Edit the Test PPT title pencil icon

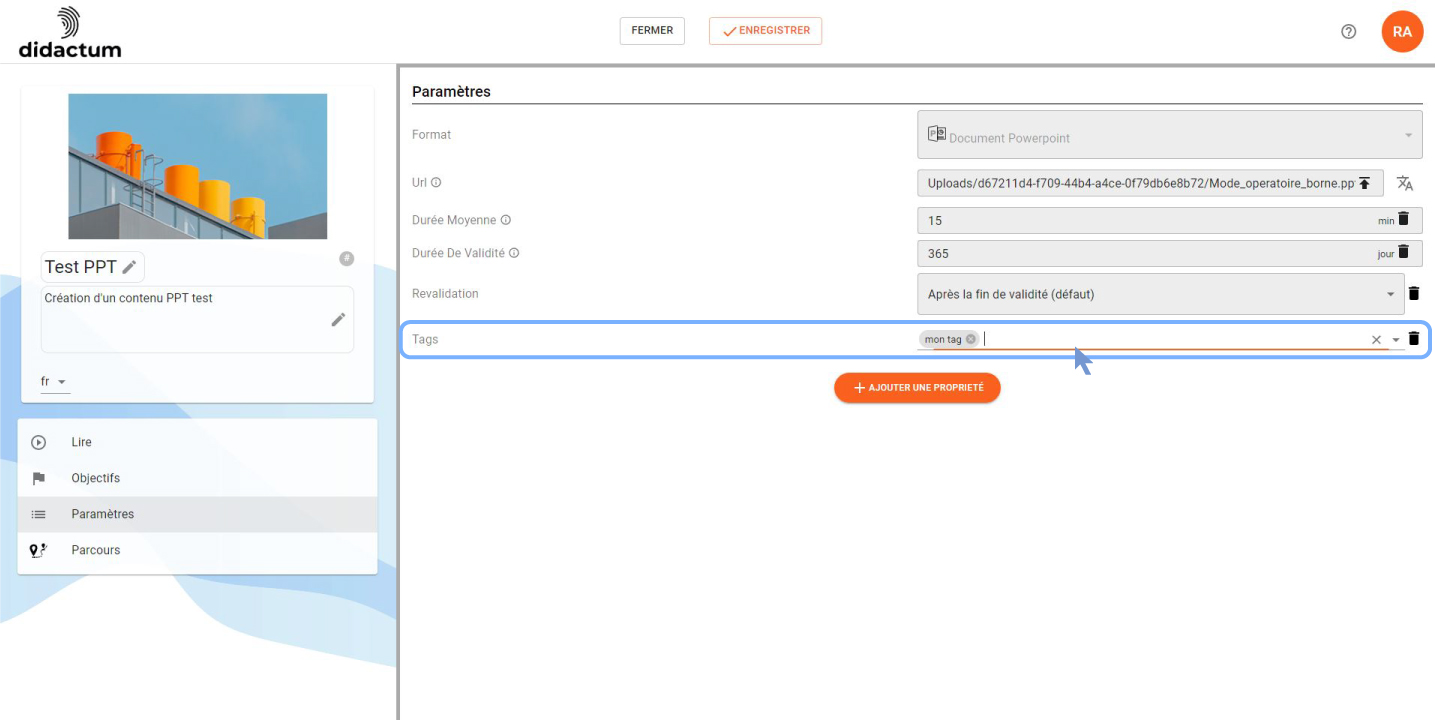pos(129,267)
